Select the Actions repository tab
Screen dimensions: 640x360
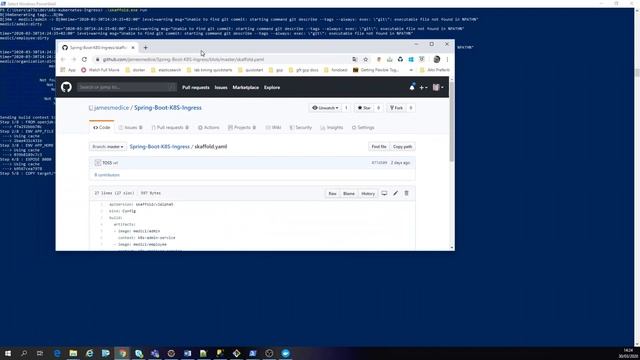pos(209,127)
